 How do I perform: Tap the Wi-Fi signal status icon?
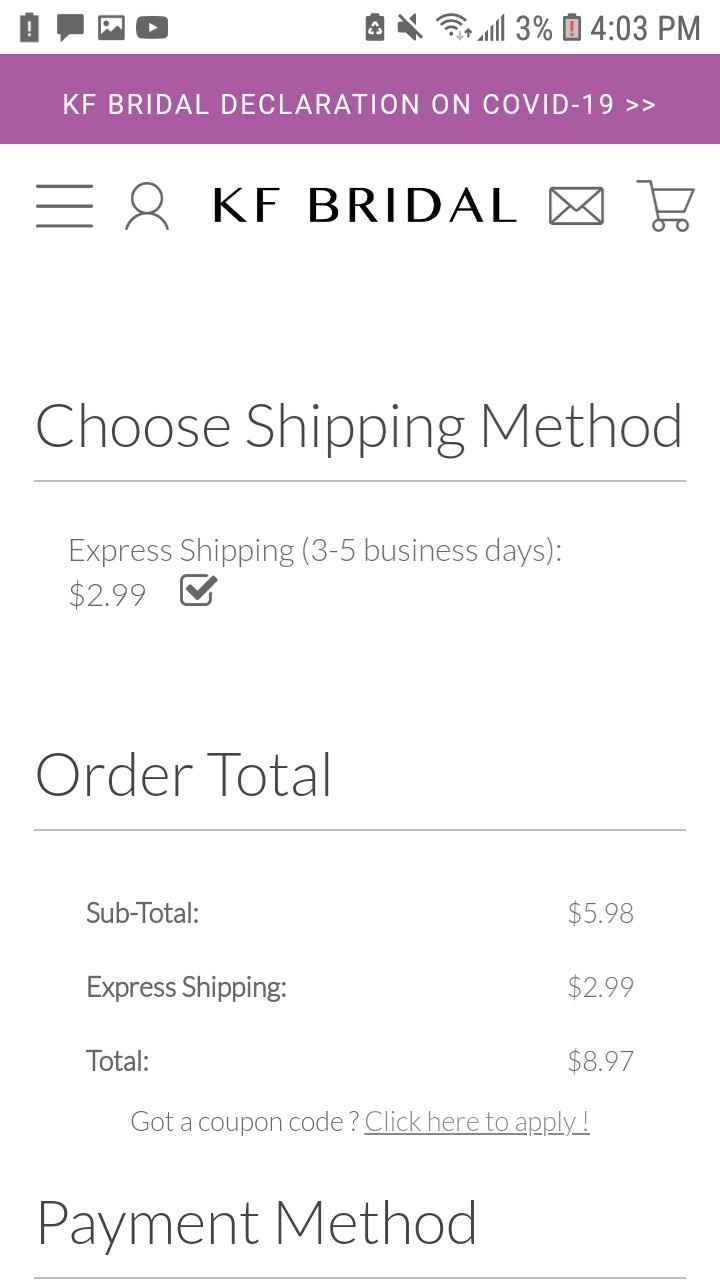tap(453, 27)
